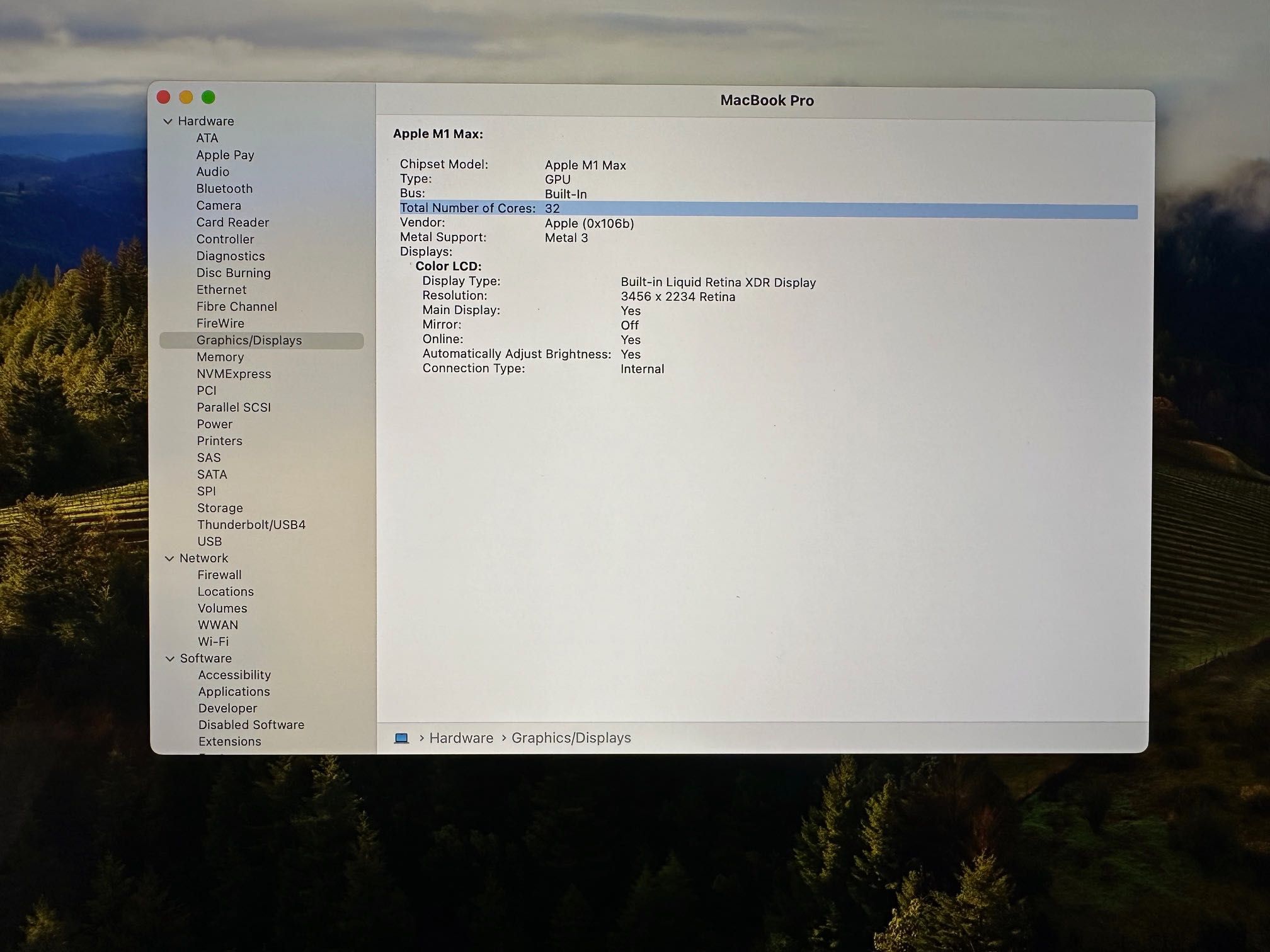Select PCI in the sidebar
The width and height of the screenshot is (1270, 952).
pos(207,391)
